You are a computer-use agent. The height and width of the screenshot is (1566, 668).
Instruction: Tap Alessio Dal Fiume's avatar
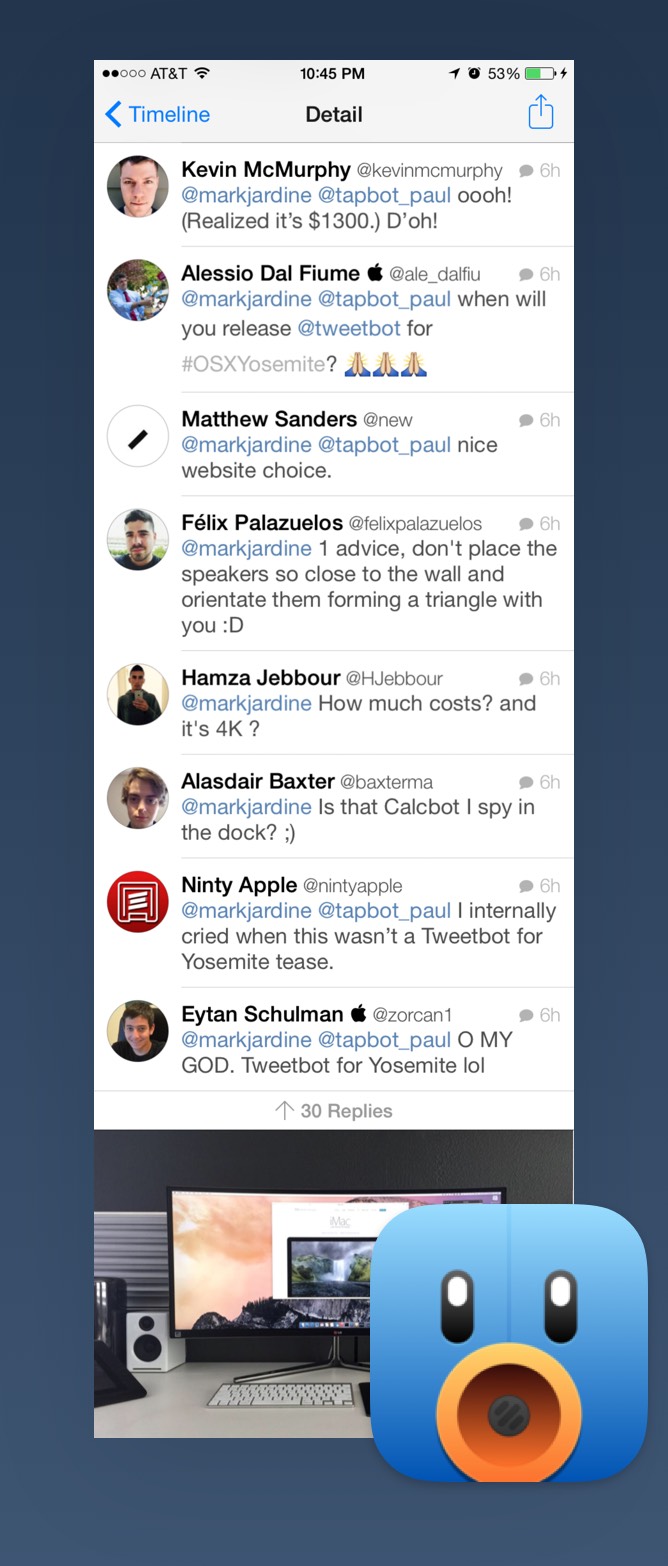pos(138,290)
